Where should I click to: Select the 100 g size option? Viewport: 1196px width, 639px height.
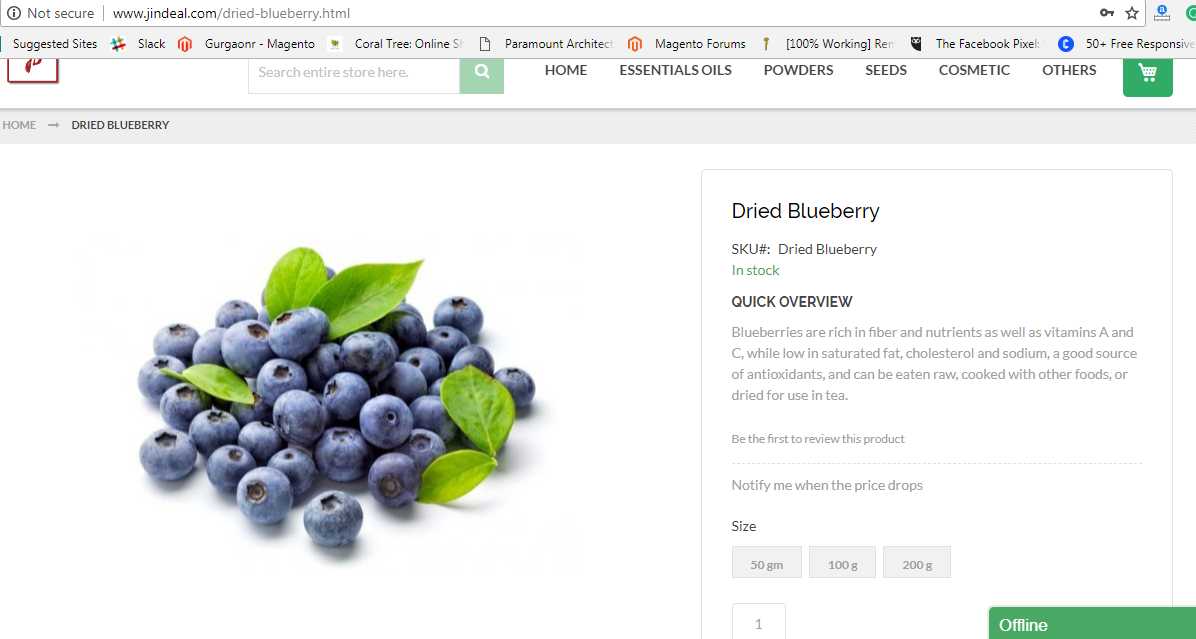coord(842,562)
